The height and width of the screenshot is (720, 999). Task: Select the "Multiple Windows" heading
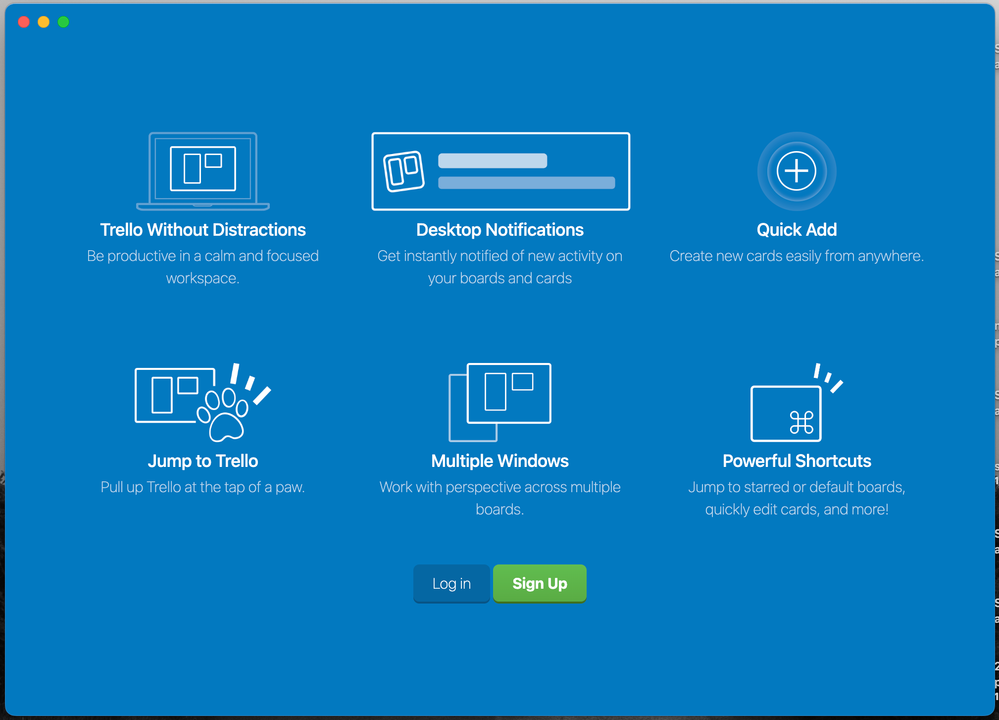click(x=500, y=461)
